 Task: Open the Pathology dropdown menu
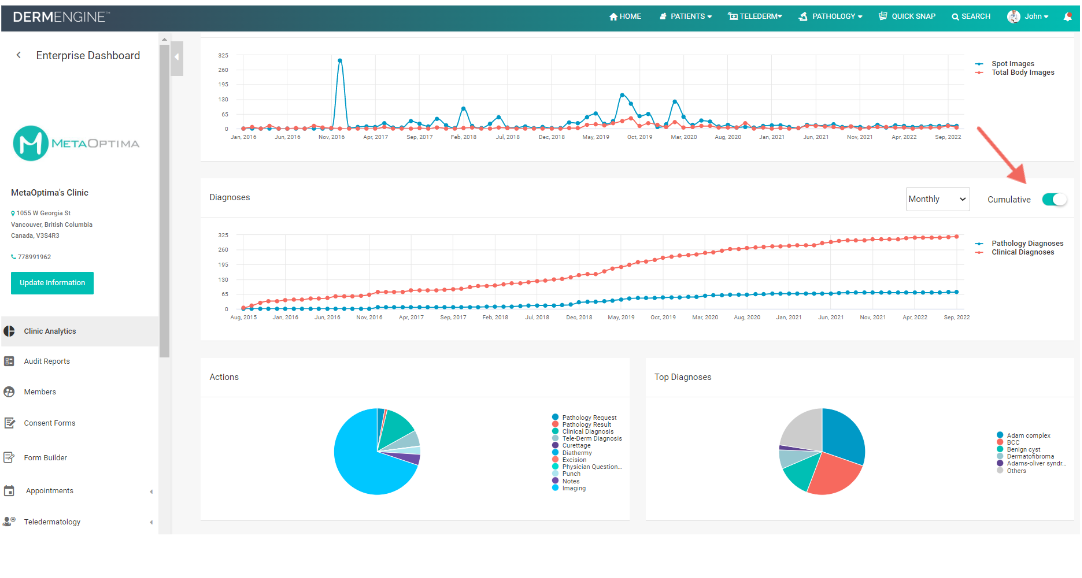(x=830, y=17)
